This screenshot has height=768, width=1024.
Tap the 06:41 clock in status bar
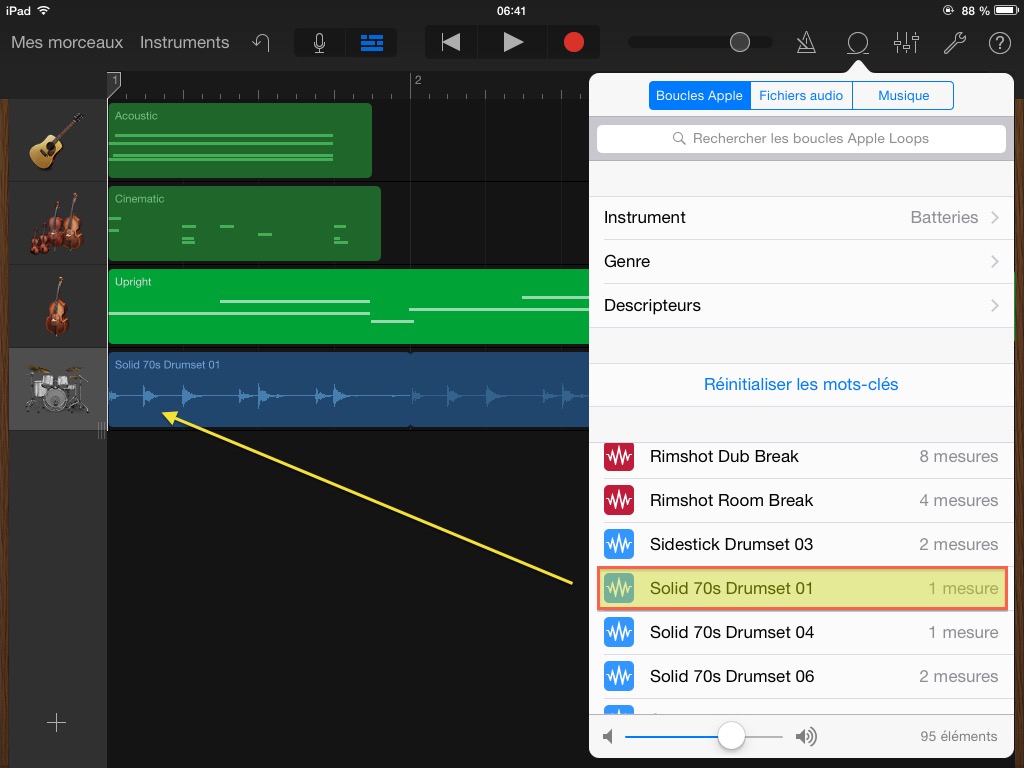click(511, 10)
